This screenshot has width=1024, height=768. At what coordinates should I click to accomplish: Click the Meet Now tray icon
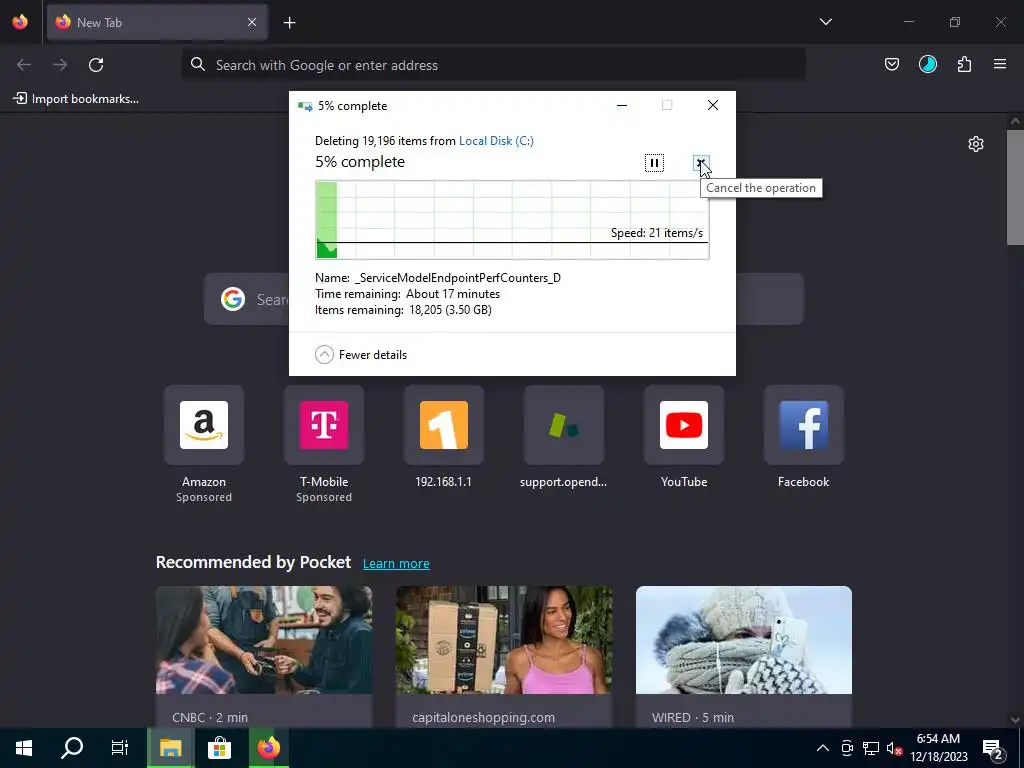pyautogui.click(x=847, y=748)
